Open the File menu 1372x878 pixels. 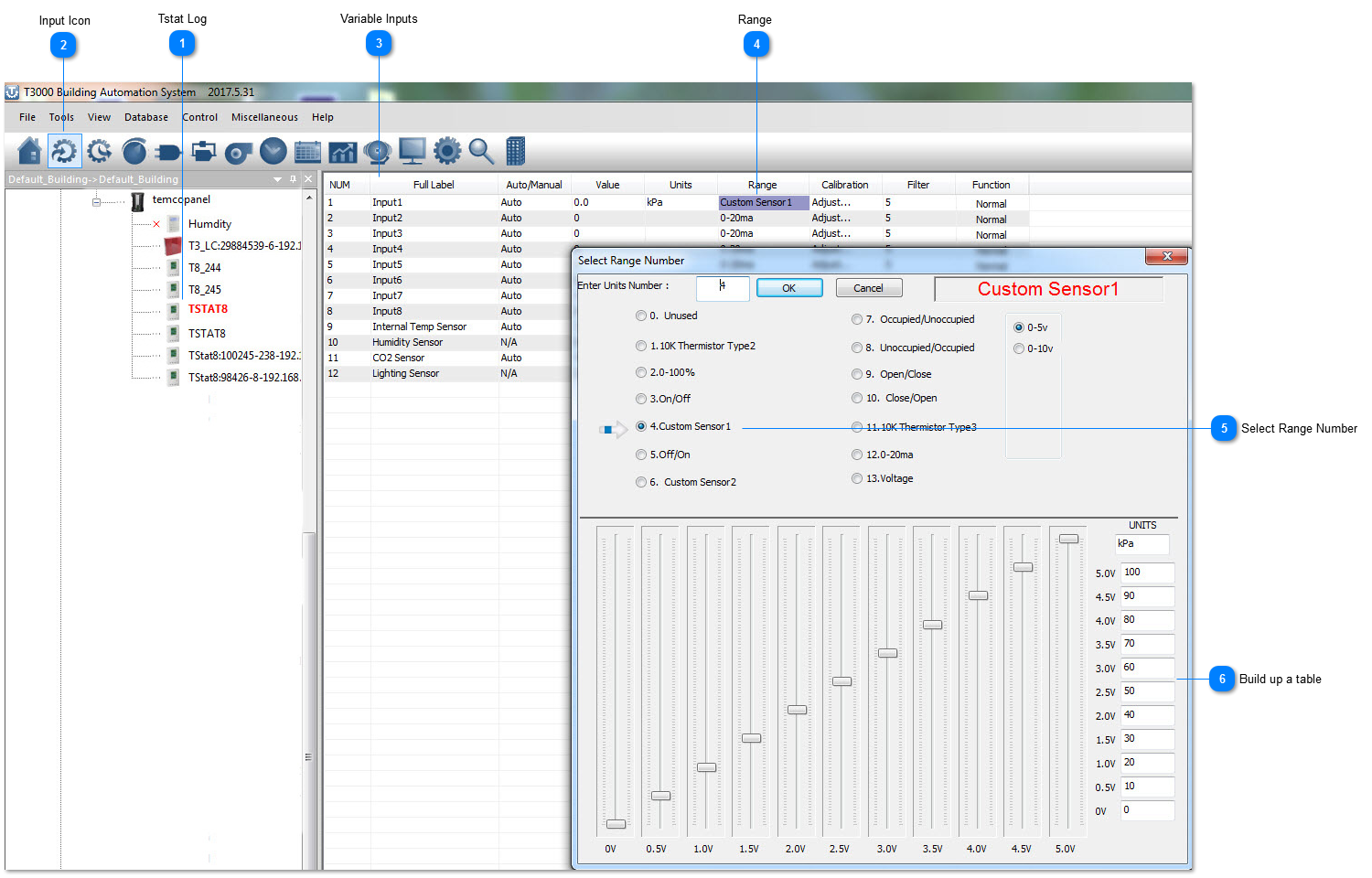coord(27,117)
